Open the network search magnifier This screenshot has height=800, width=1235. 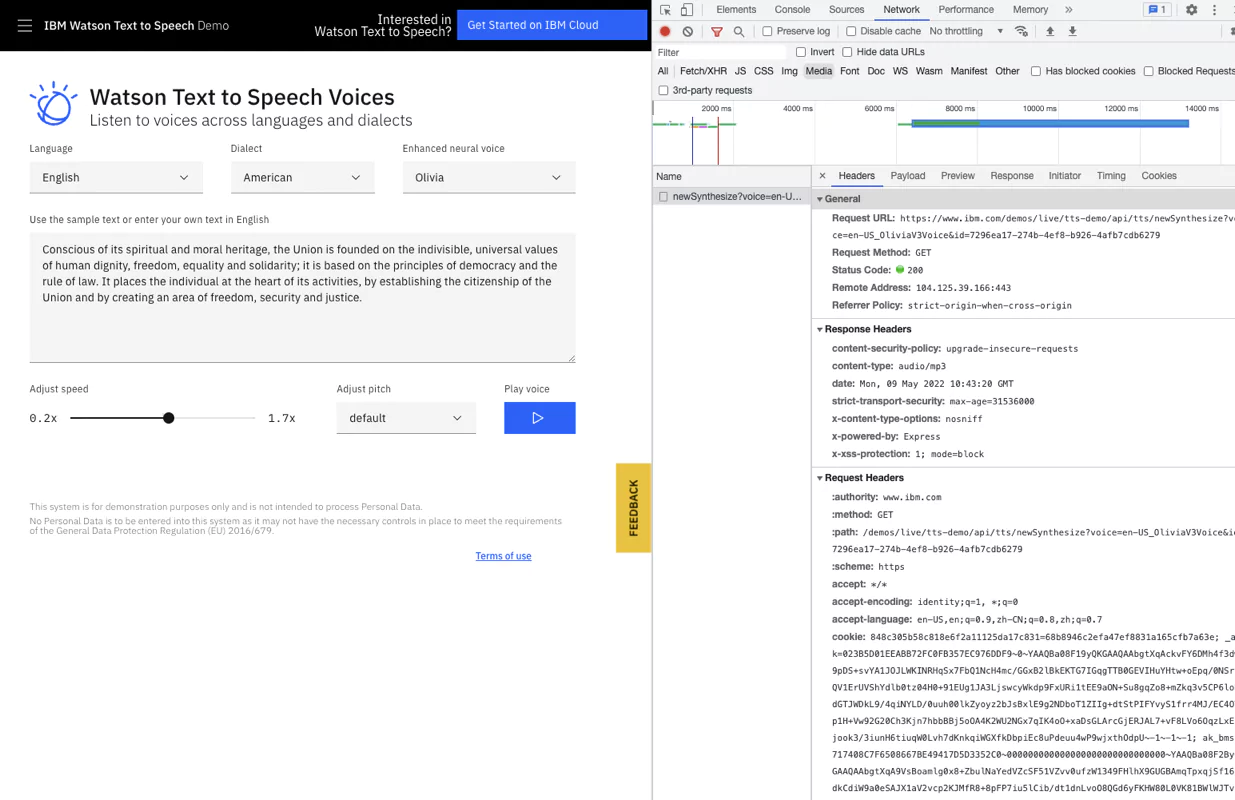738,31
